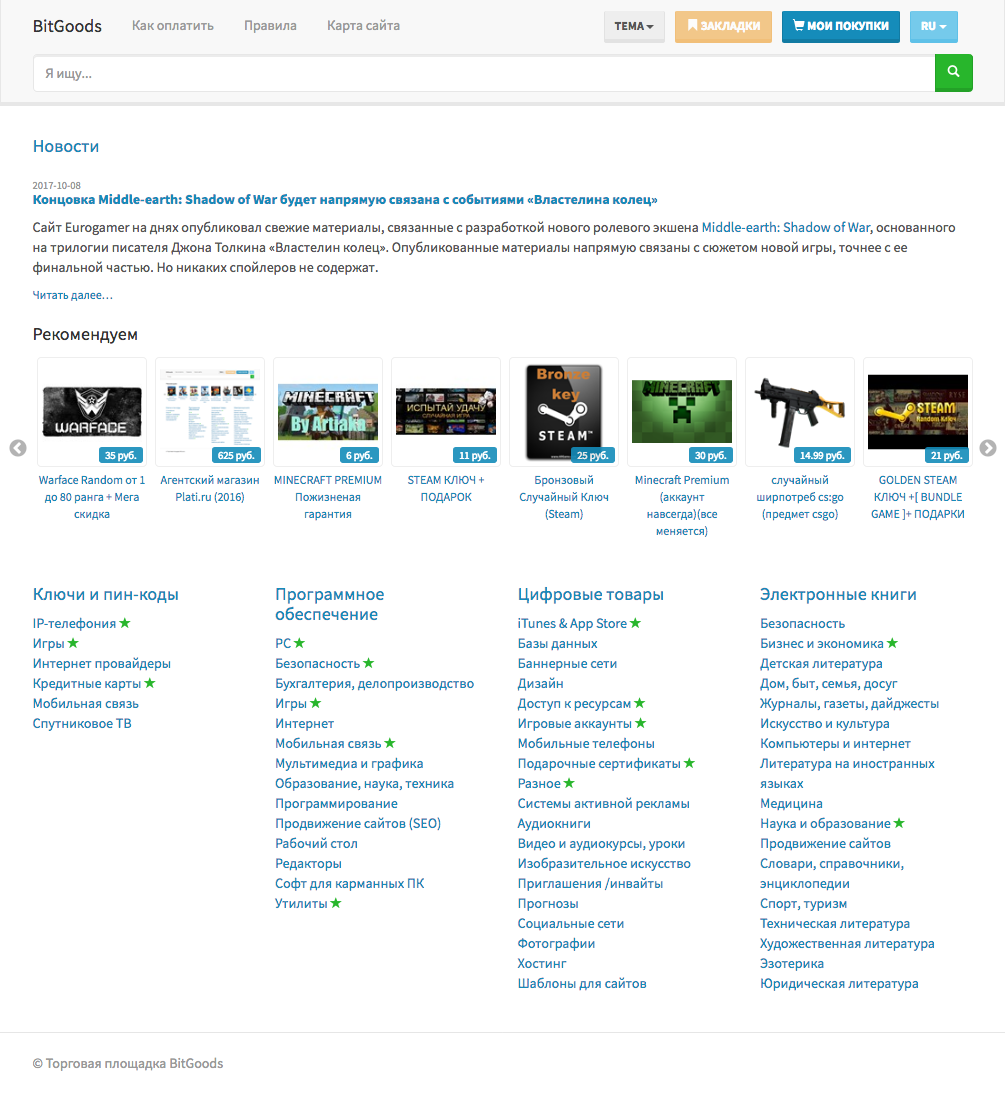Select the Bronze key Steam thumbnail

(564, 412)
